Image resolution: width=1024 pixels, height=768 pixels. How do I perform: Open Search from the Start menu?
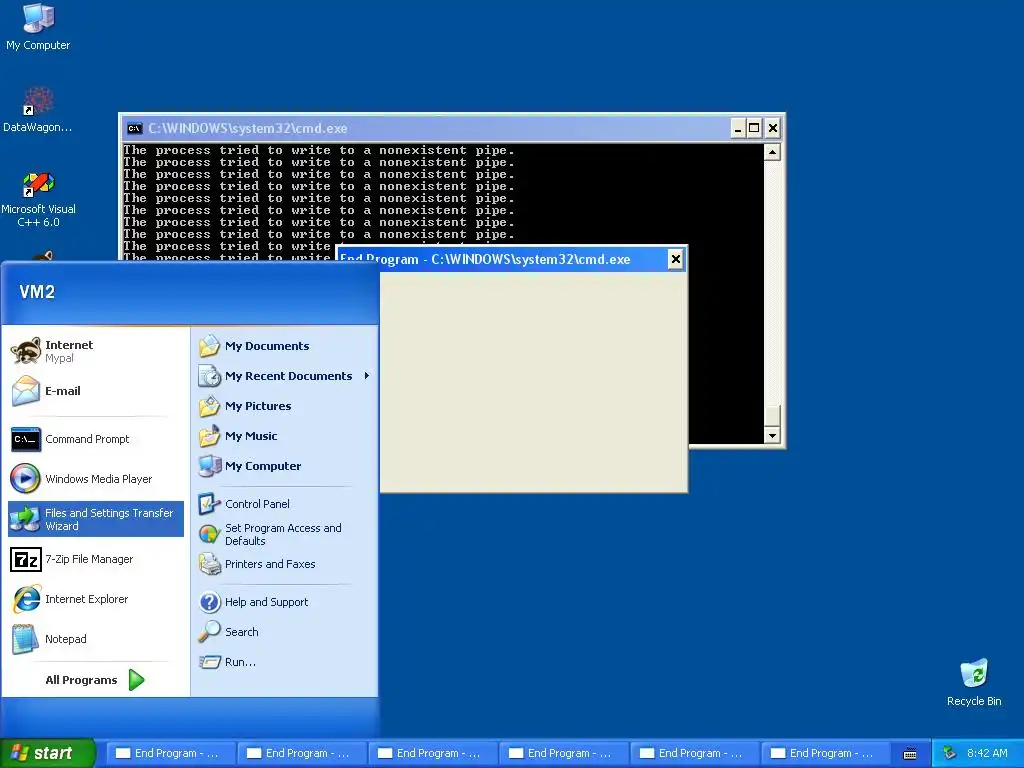pos(284,632)
